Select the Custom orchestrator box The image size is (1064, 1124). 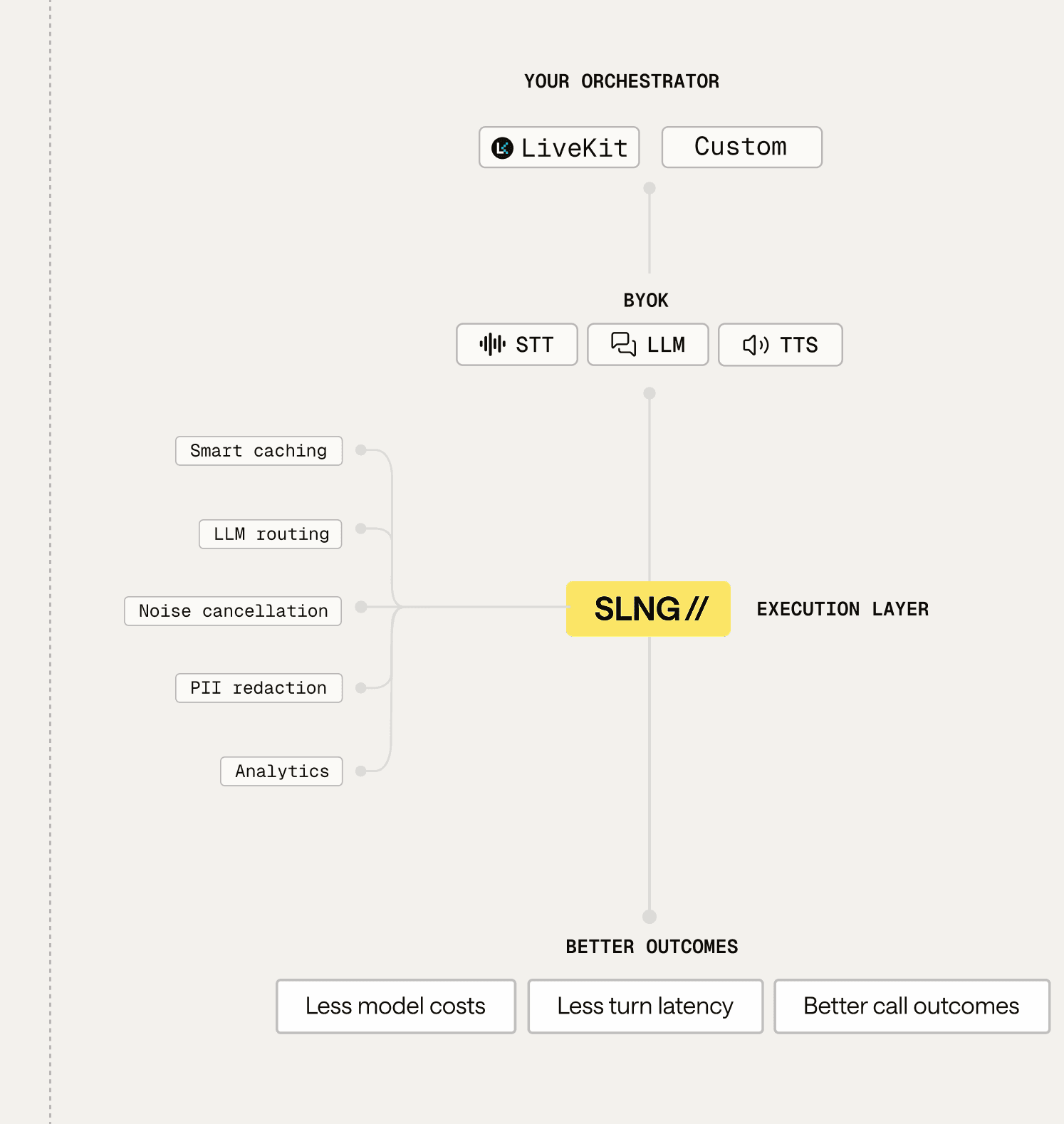click(x=742, y=147)
